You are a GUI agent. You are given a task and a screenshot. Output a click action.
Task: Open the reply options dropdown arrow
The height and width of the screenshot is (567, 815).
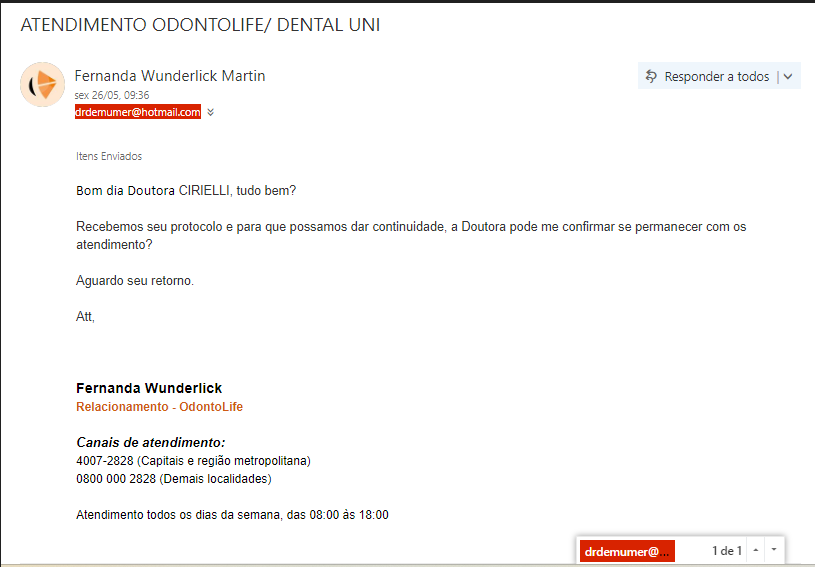[x=788, y=76]
